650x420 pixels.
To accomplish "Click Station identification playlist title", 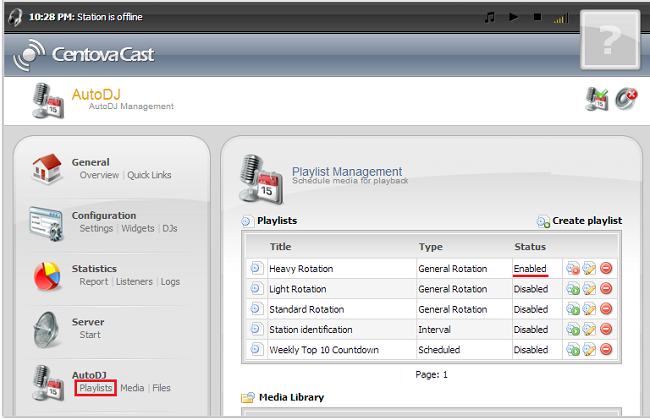I will (x=311, y=330).
